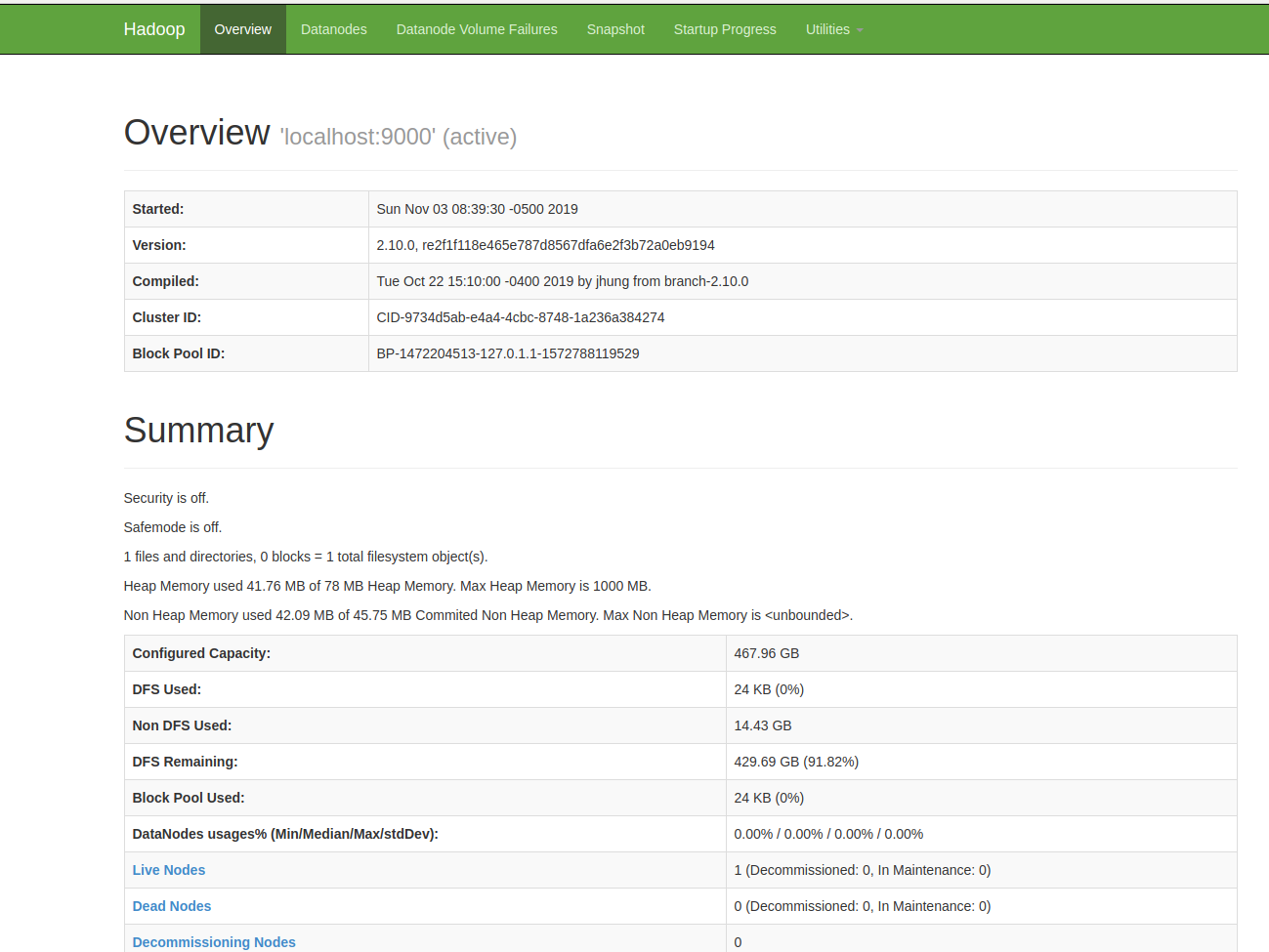Click the DataNodes usages value 0.00% / 0.00%
Image resolution: width=1269 pixels, height=952 pixels.
pyautogui.click(x=828, y=834)
